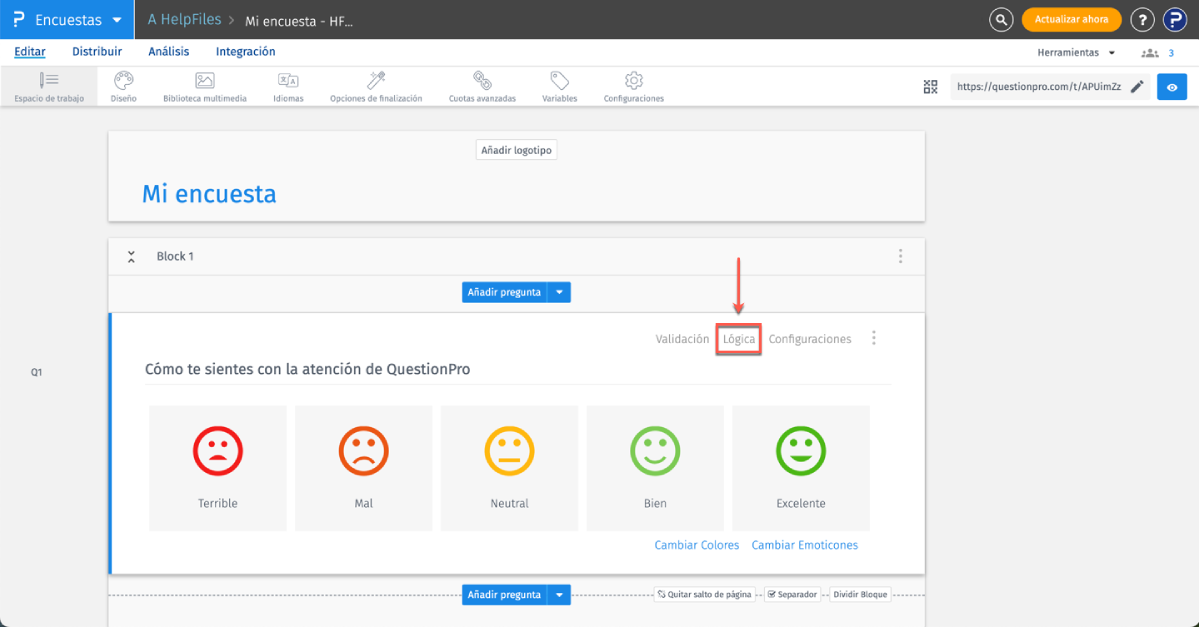The height and width of the screenshot is (627, 1199).
Task: Preview survey with the eye button
Action: [1172, 88]
